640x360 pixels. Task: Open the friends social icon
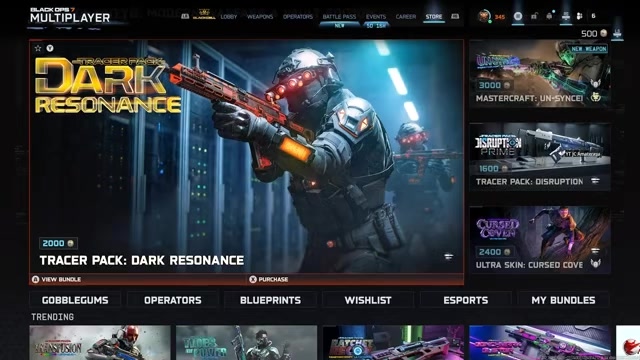click(580, 16)
